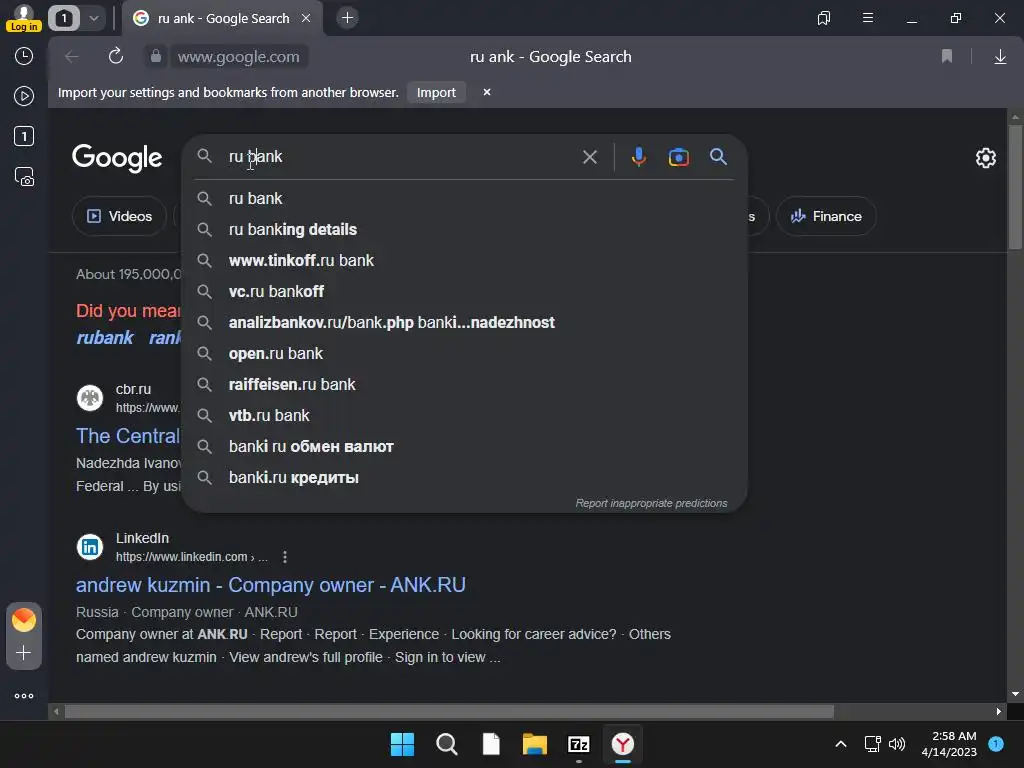Choose suggestion 'www.tinkoff.ru bank'
This screenshot has height=768, width=1024.
(464, 261)
